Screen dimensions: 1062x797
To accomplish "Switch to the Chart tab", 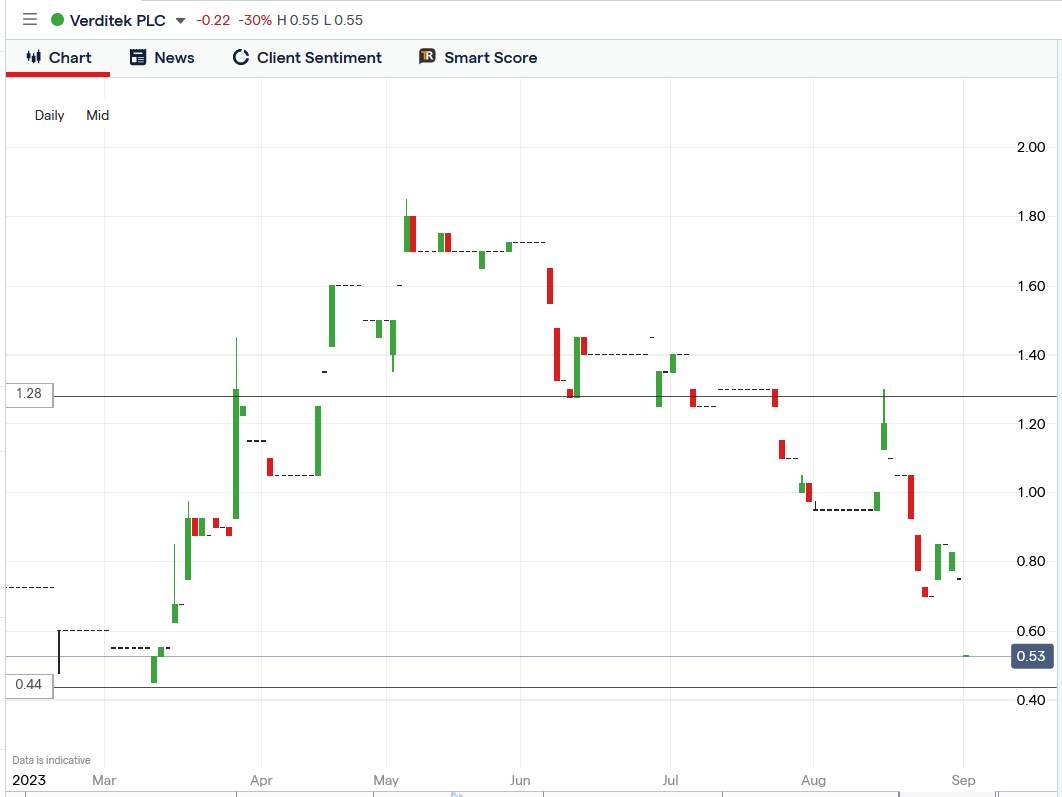I will (x=58, y=58).
